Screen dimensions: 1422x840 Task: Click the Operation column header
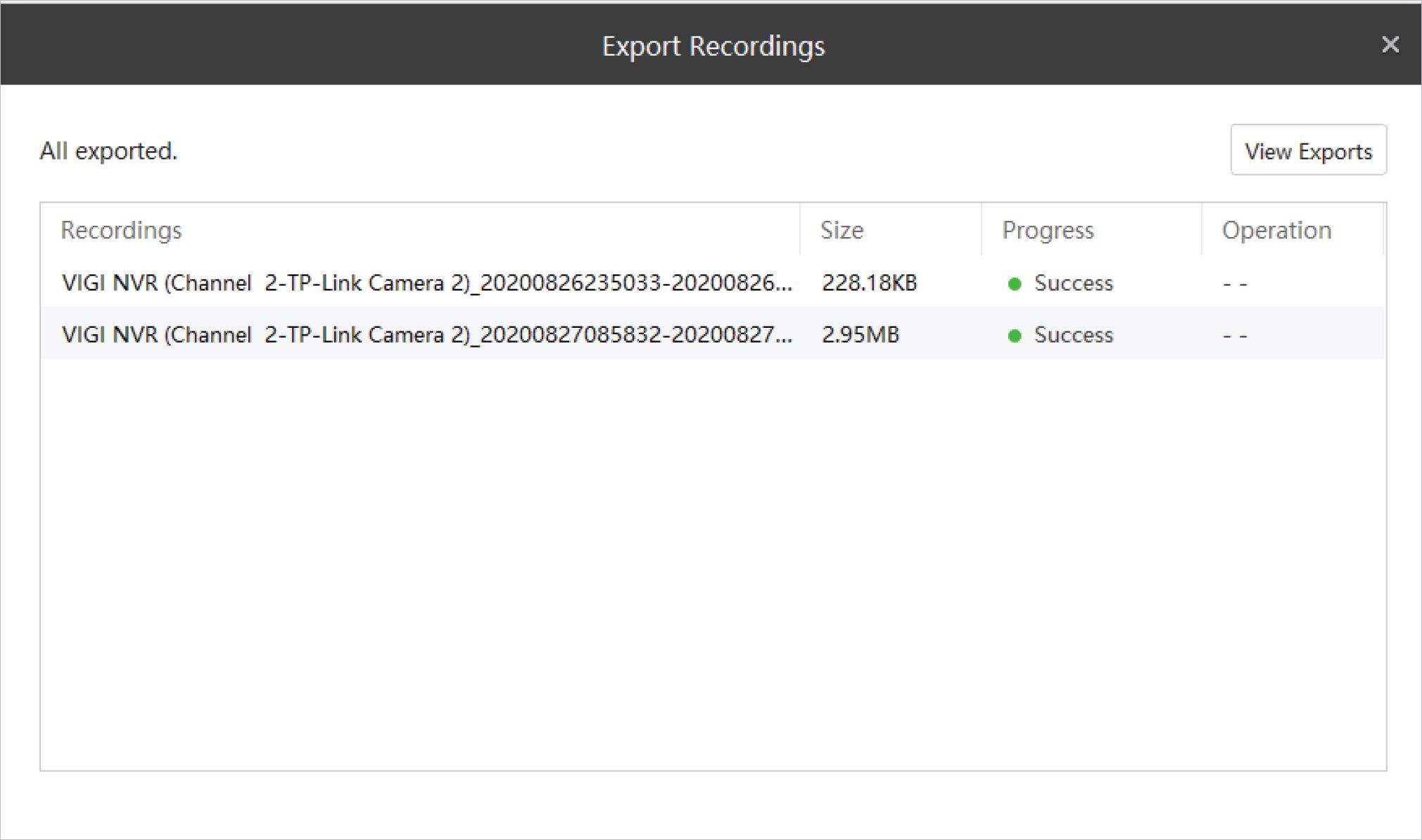click(x=1276, y=230)
